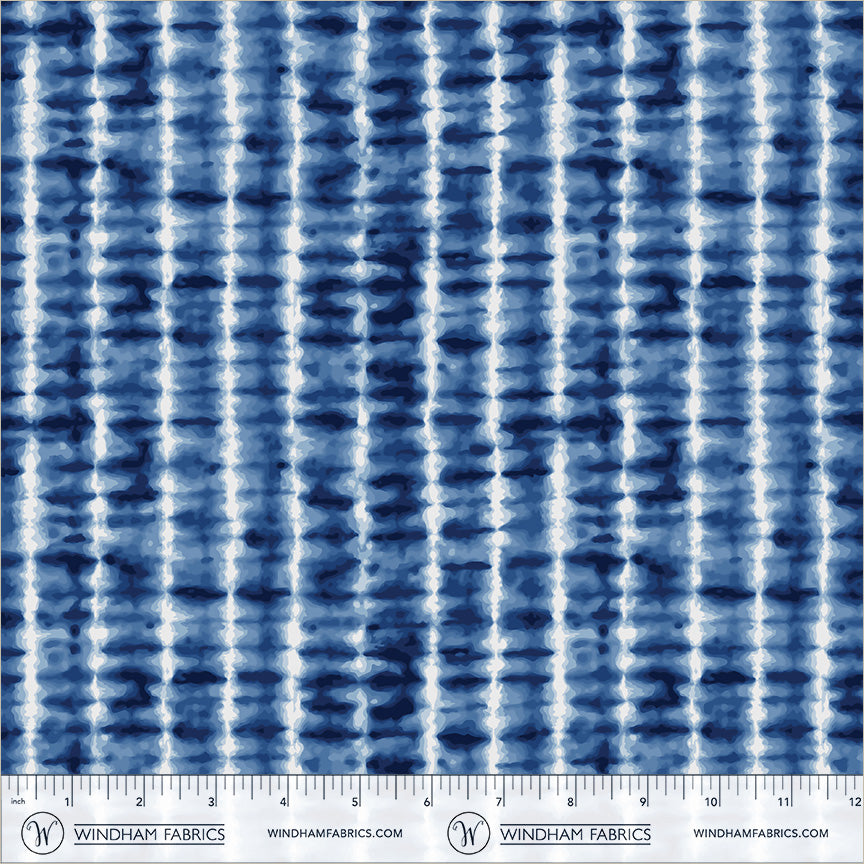Click the blue shibori fabric swatch image
Viewport: 864px width, 864px height.
pos(432,387)
